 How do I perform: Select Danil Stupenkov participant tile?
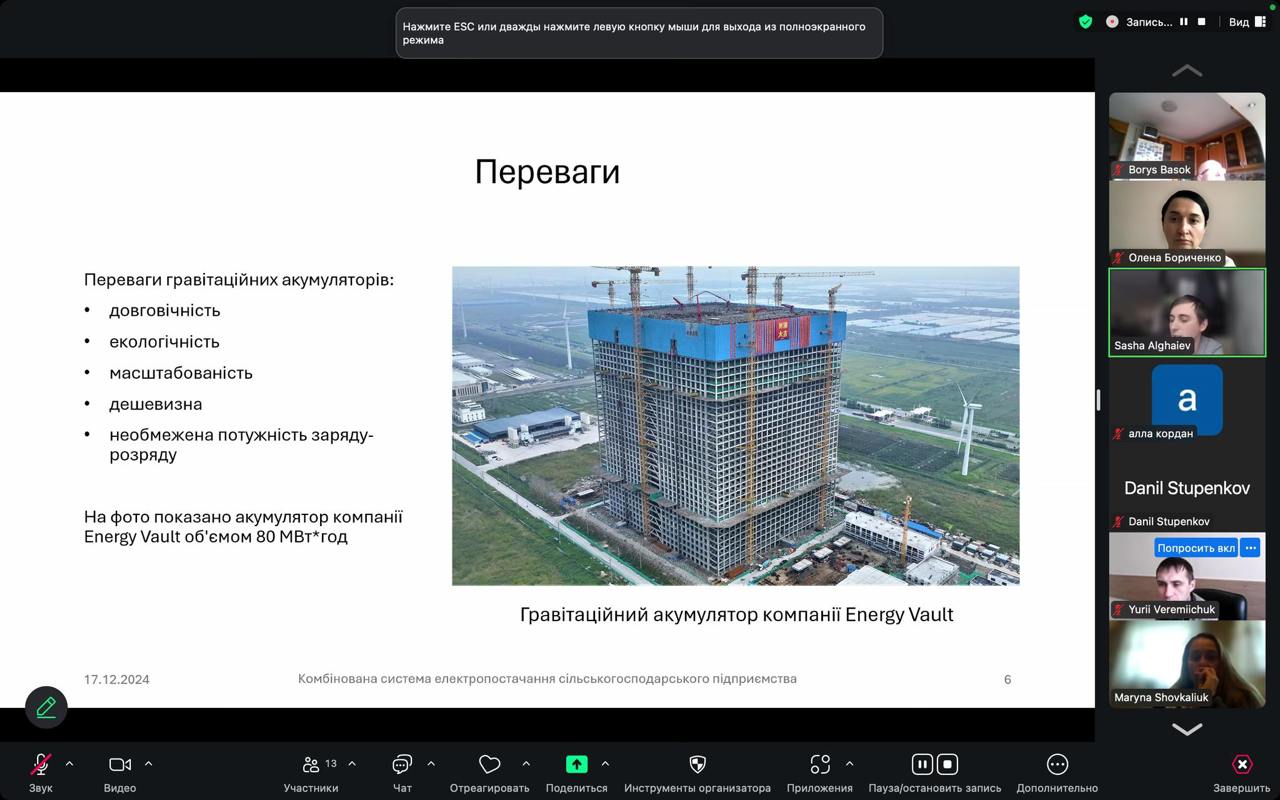tap(1187, 489)
